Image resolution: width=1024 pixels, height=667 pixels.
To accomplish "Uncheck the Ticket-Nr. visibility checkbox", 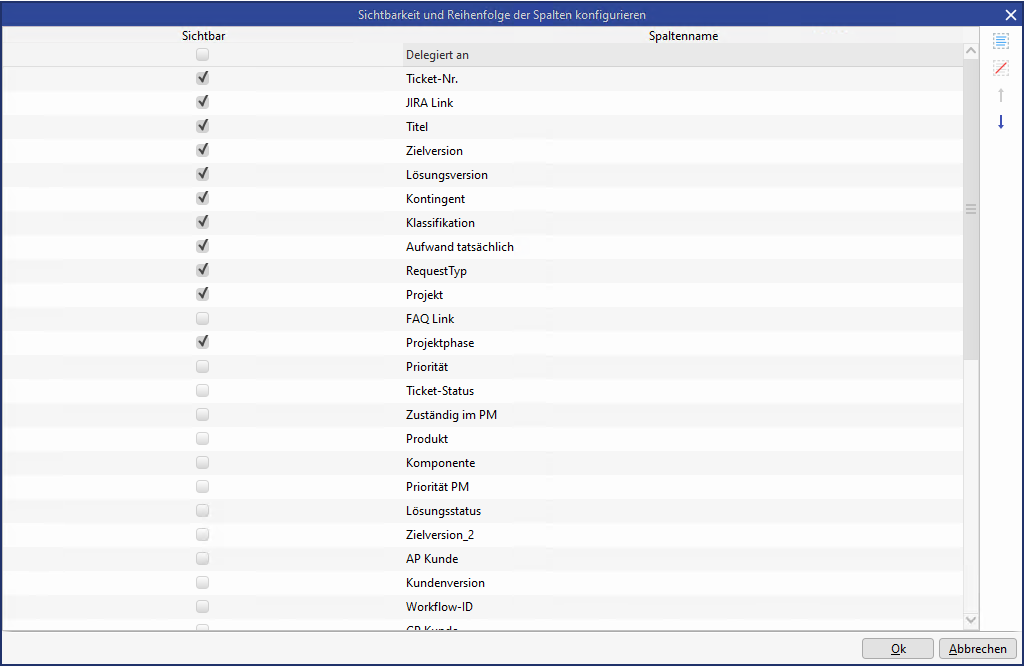I will [203, 78].
